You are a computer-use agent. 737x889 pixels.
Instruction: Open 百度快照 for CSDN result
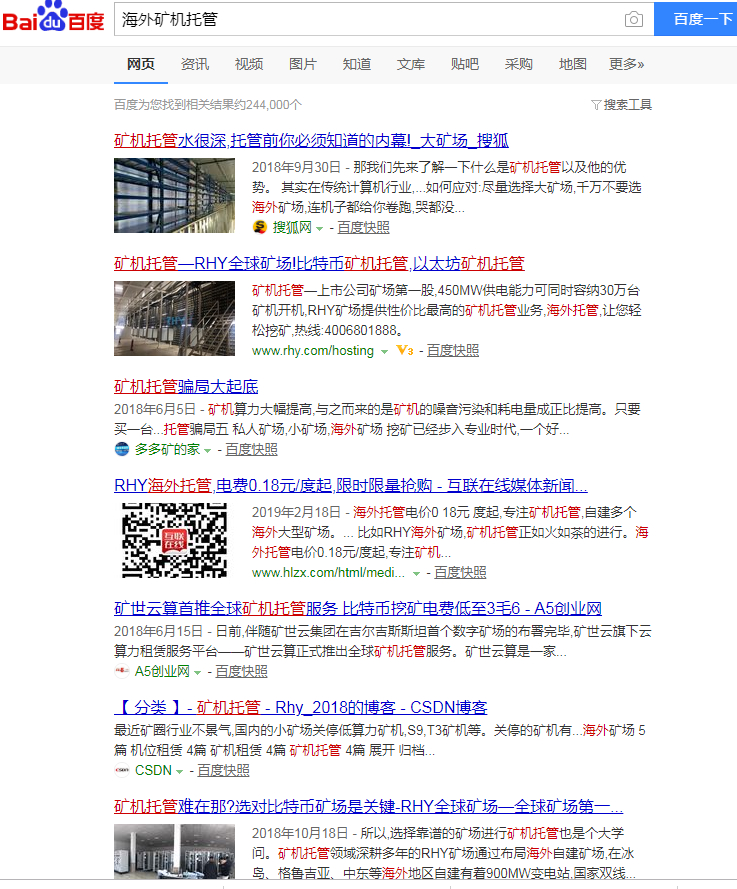click(x=223, y=771)
